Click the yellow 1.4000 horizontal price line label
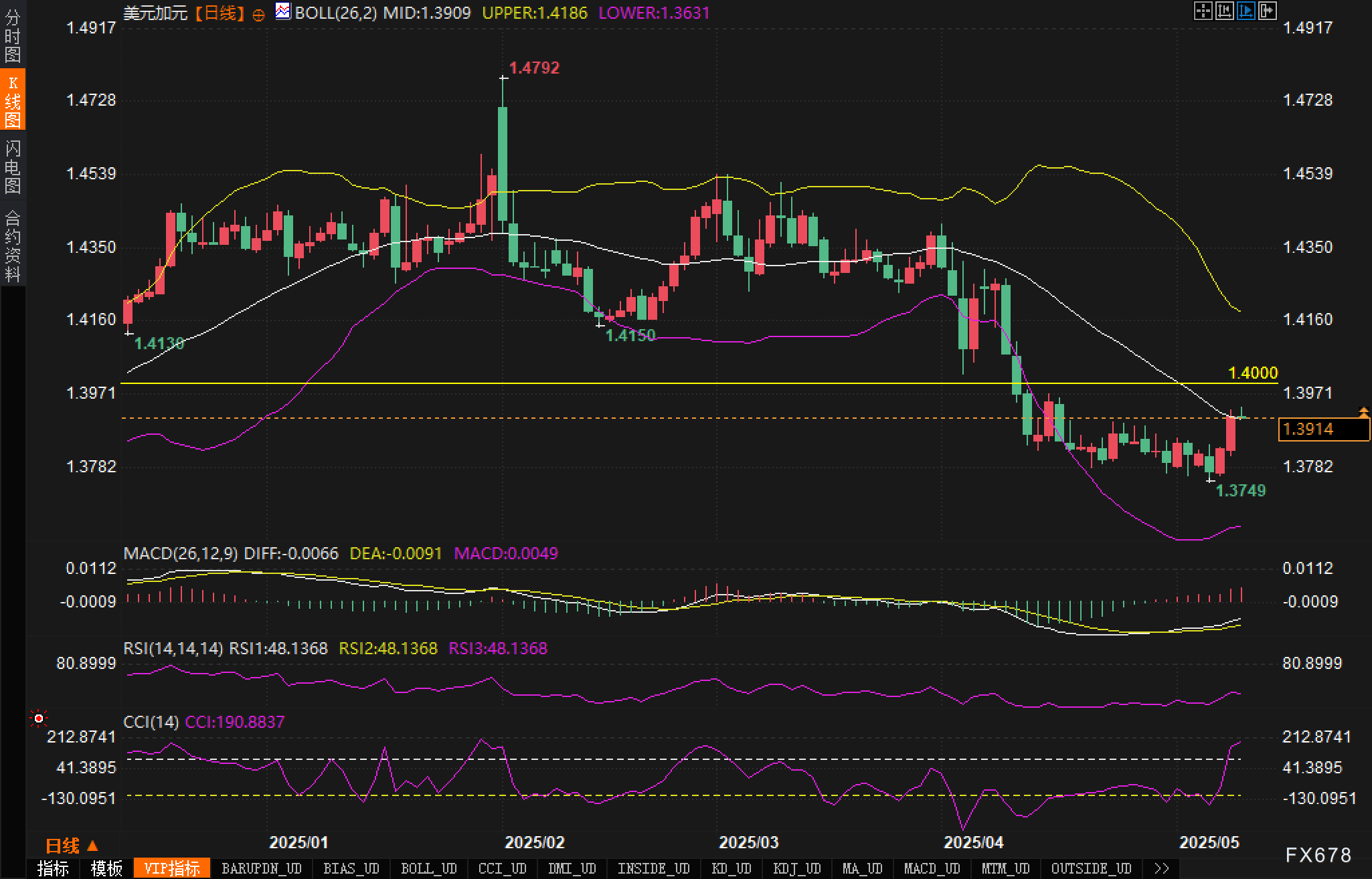 (x=1253, y=373)
